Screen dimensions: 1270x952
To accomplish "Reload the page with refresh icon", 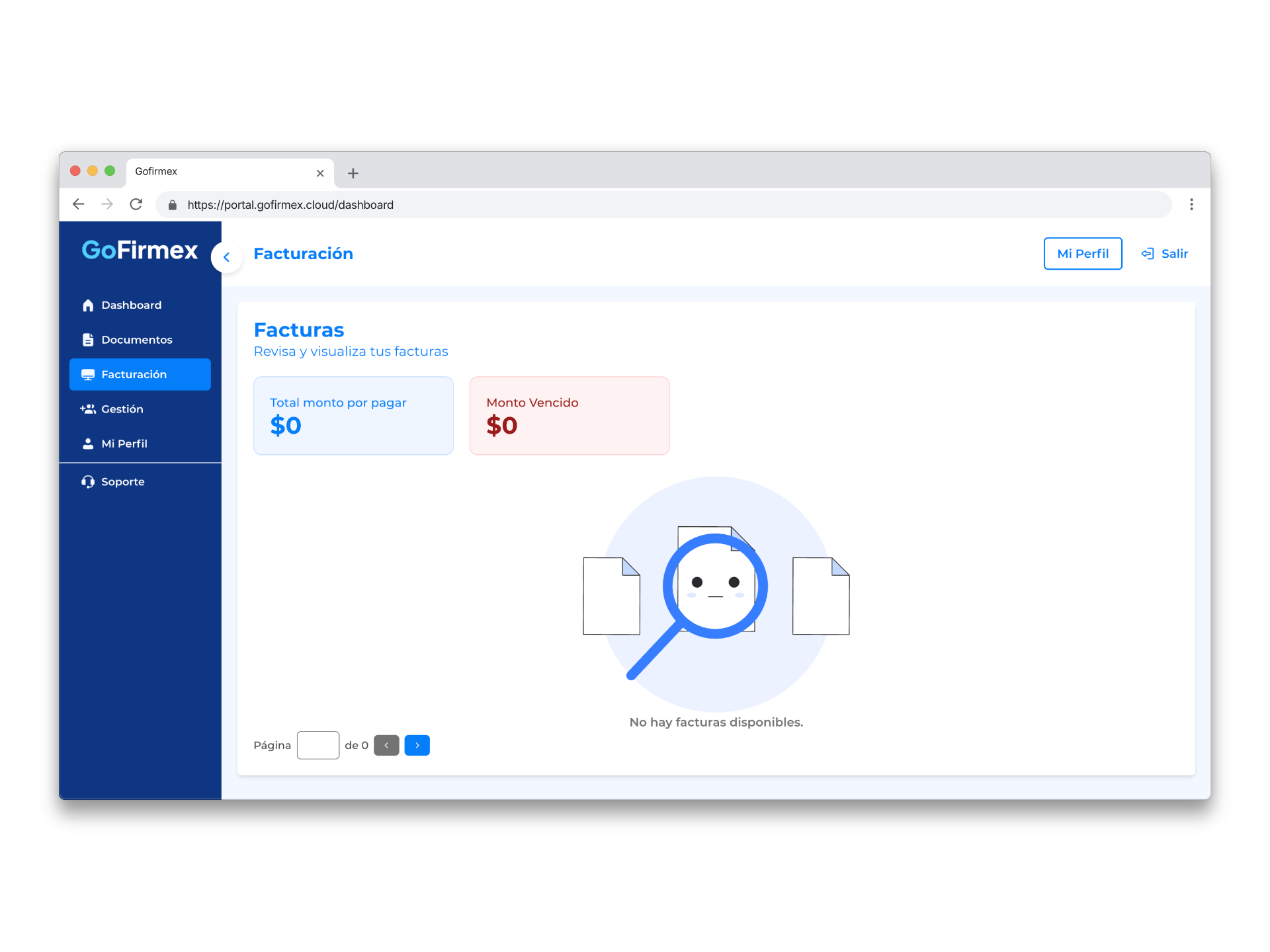I will tap(136, 204).
